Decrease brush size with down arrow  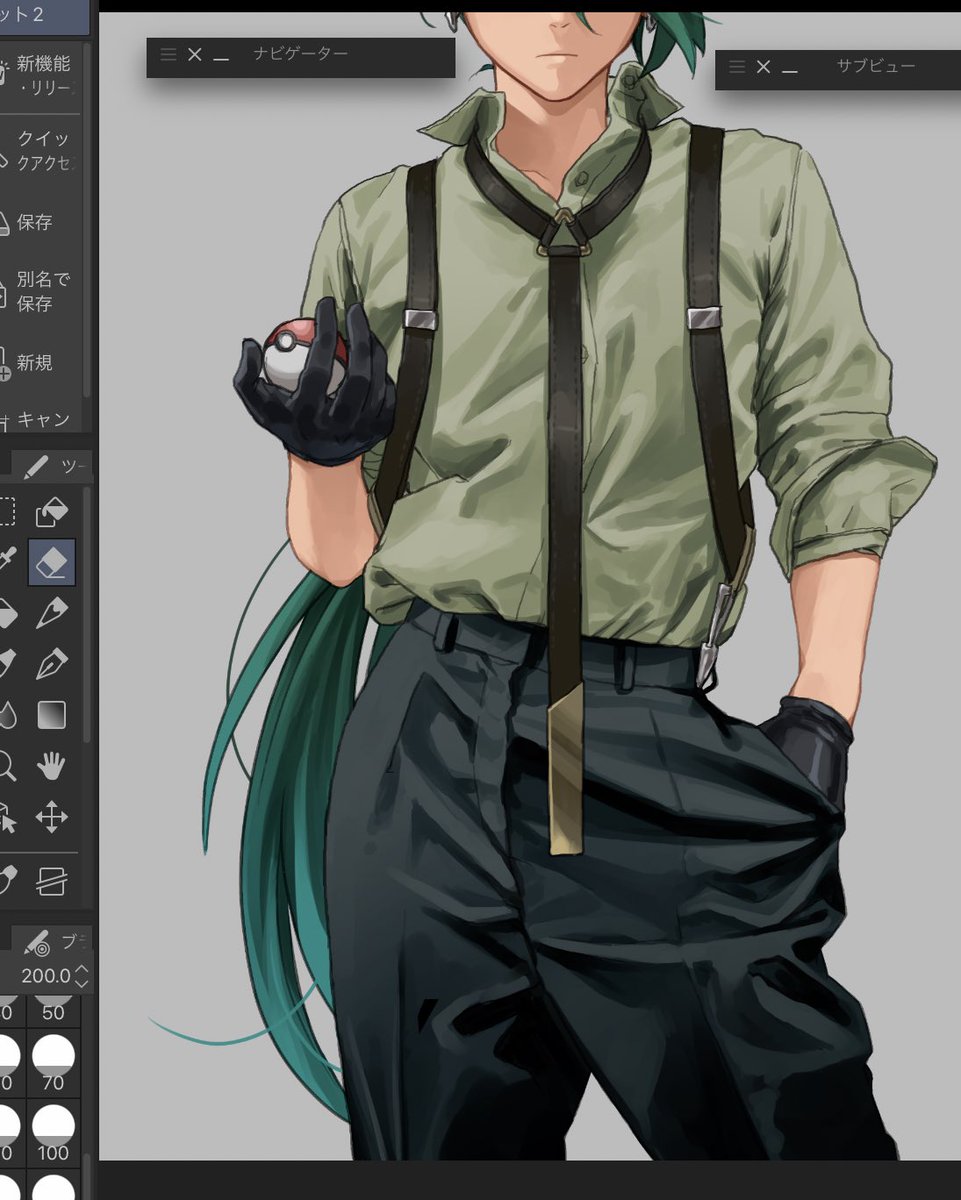(x=82, y=983)
